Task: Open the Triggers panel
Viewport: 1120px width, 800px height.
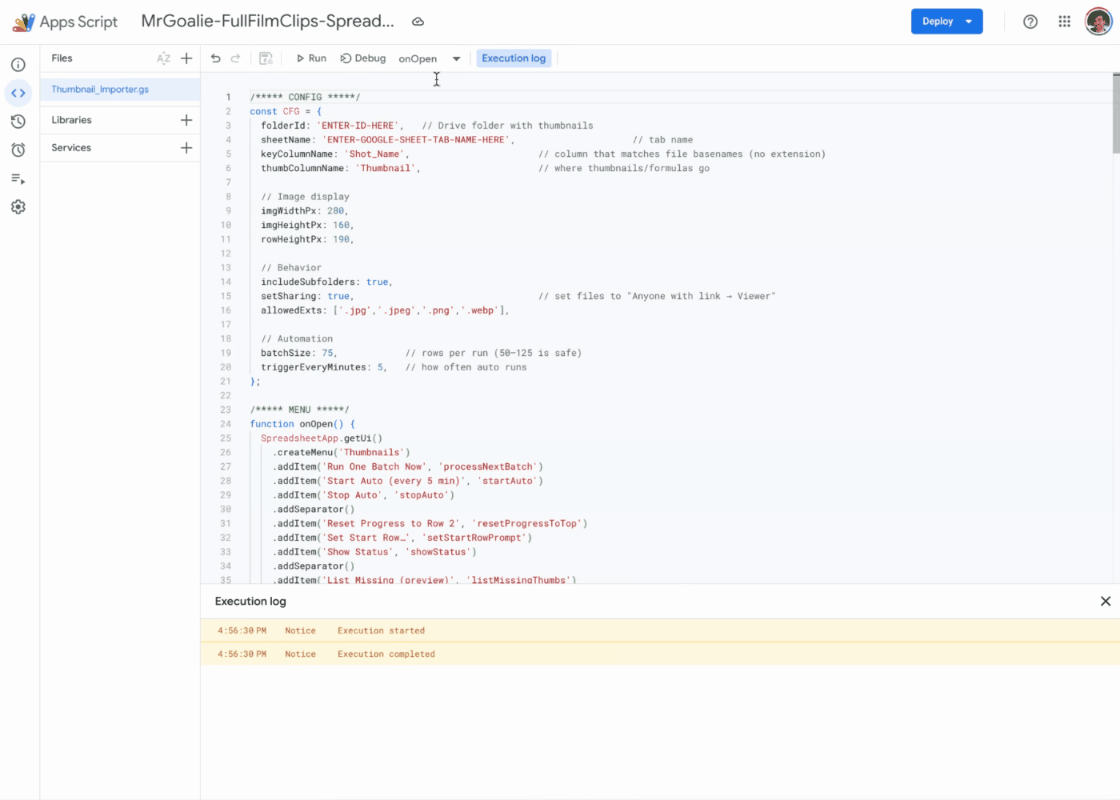Action: (x=18, y=149)
